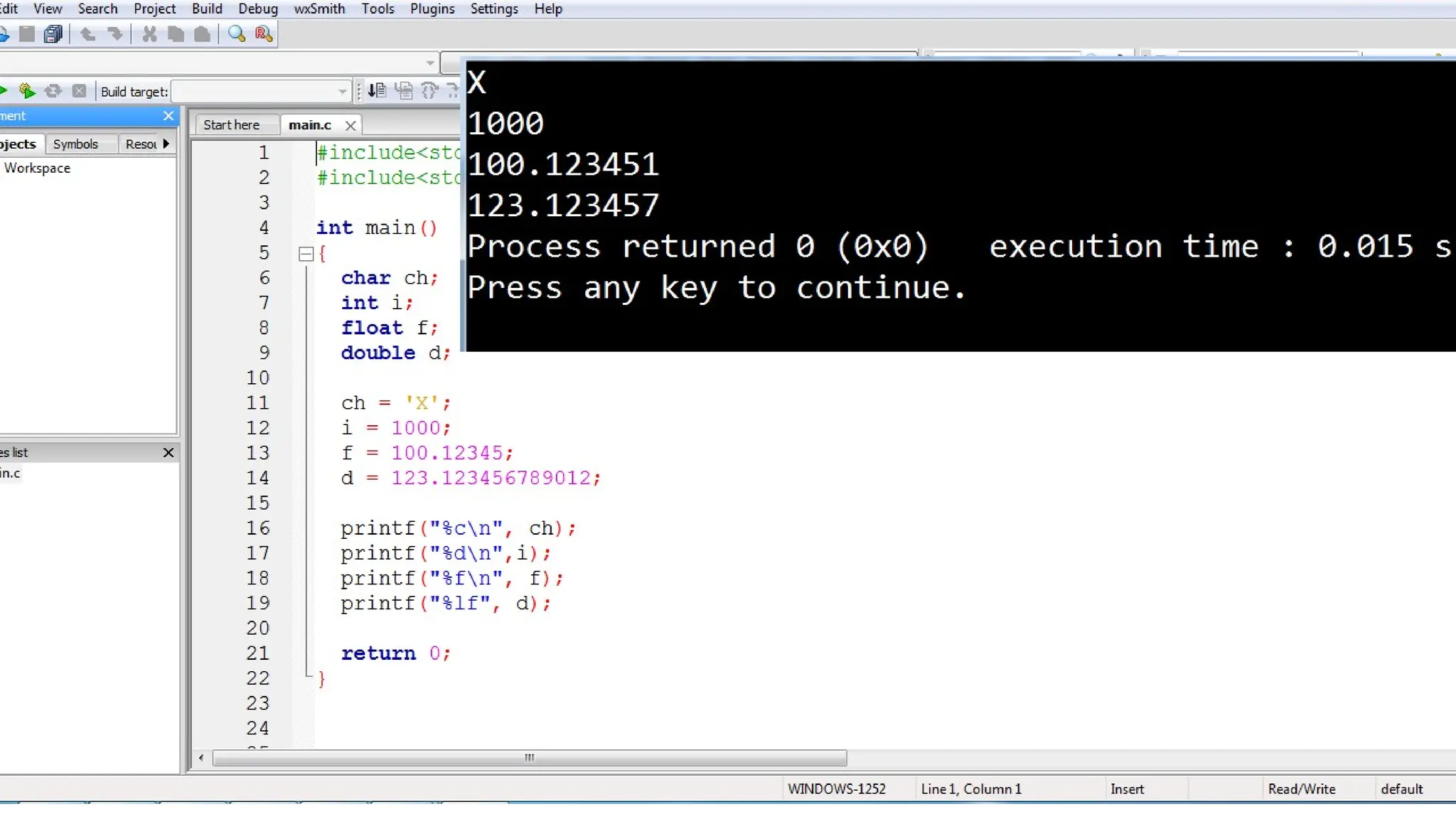The width and height of the screenshot is (1456, 819).
Task: Click the Rebuild arrows icon
Action: (x=53, y=91)
